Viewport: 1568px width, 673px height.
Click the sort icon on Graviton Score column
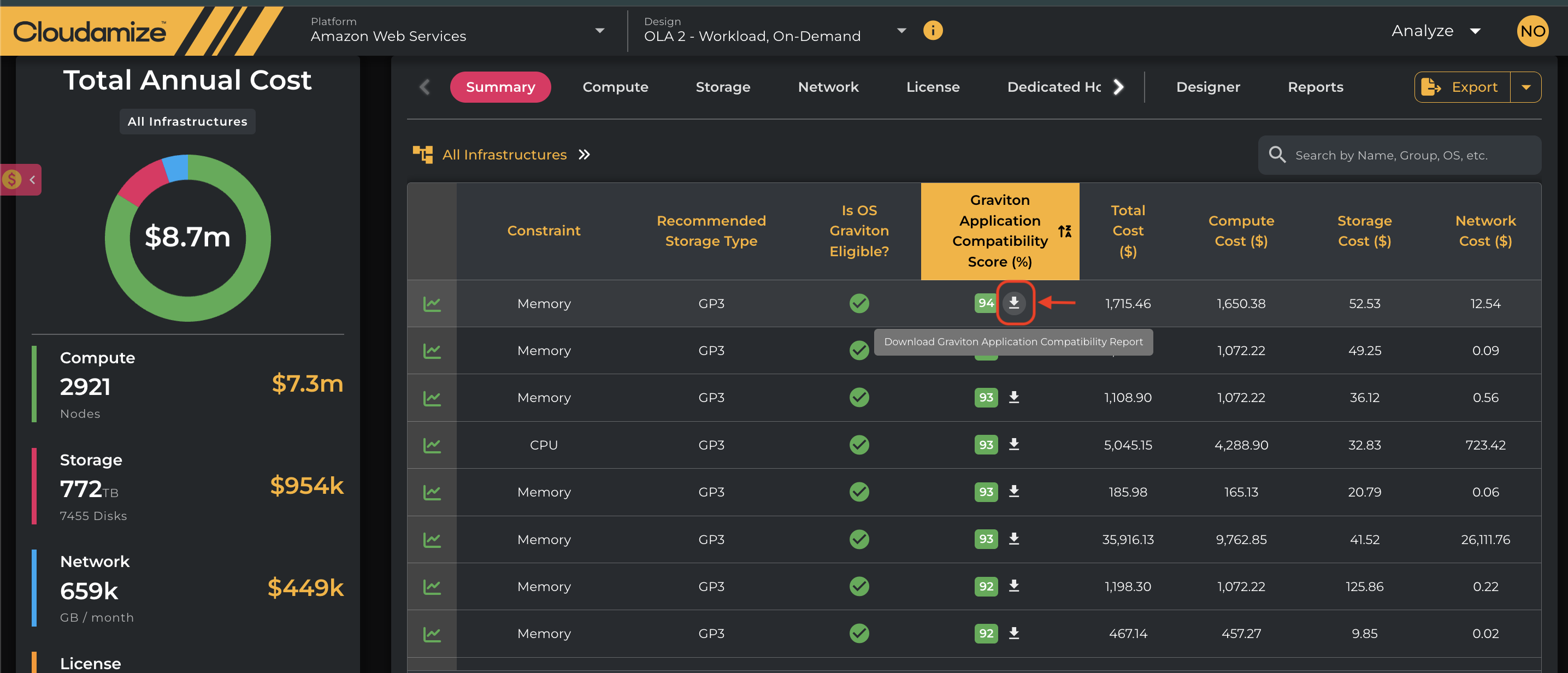1065,231
